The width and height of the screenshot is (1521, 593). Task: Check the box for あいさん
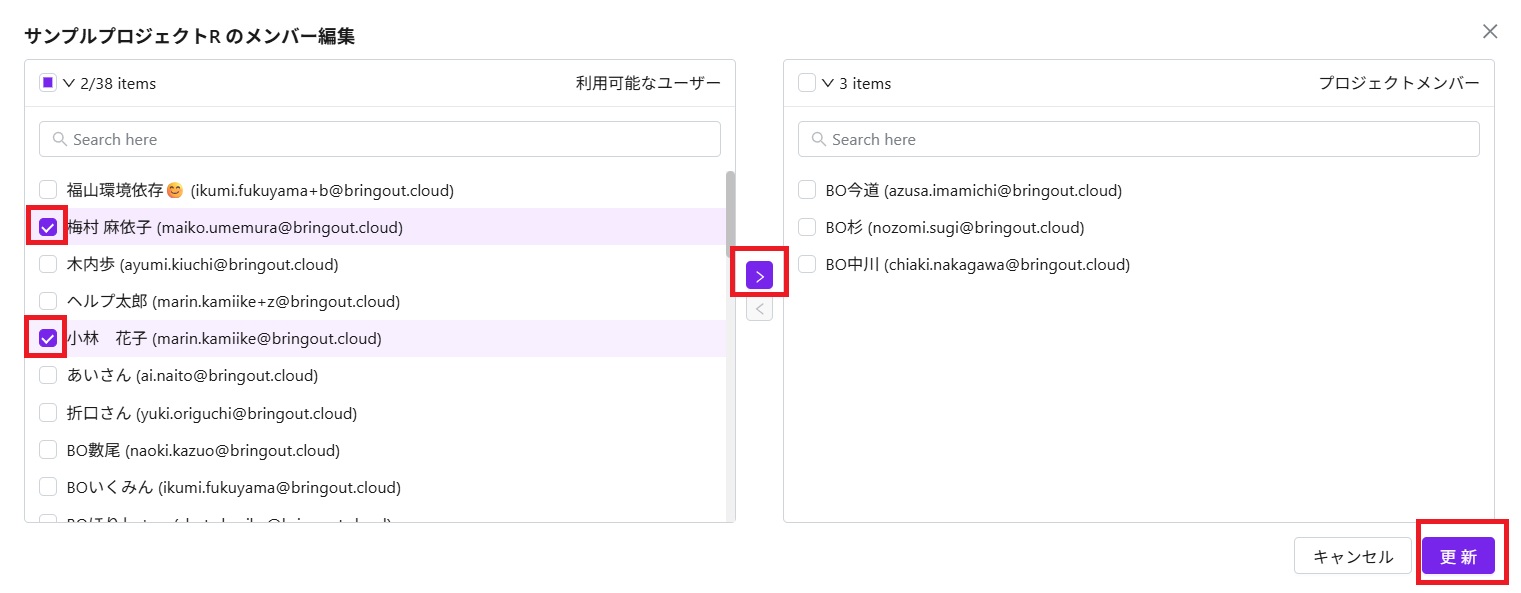tap(48, 375)
